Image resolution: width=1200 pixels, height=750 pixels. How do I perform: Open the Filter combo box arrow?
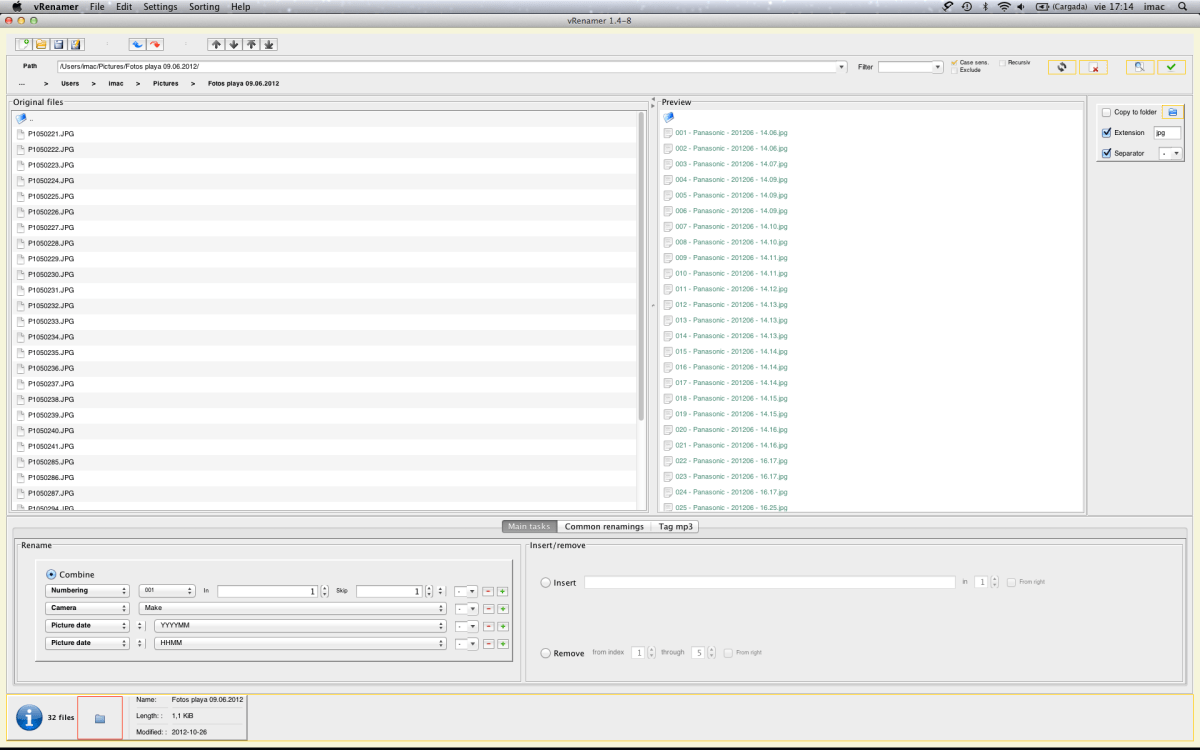click(x=937, y=67)
